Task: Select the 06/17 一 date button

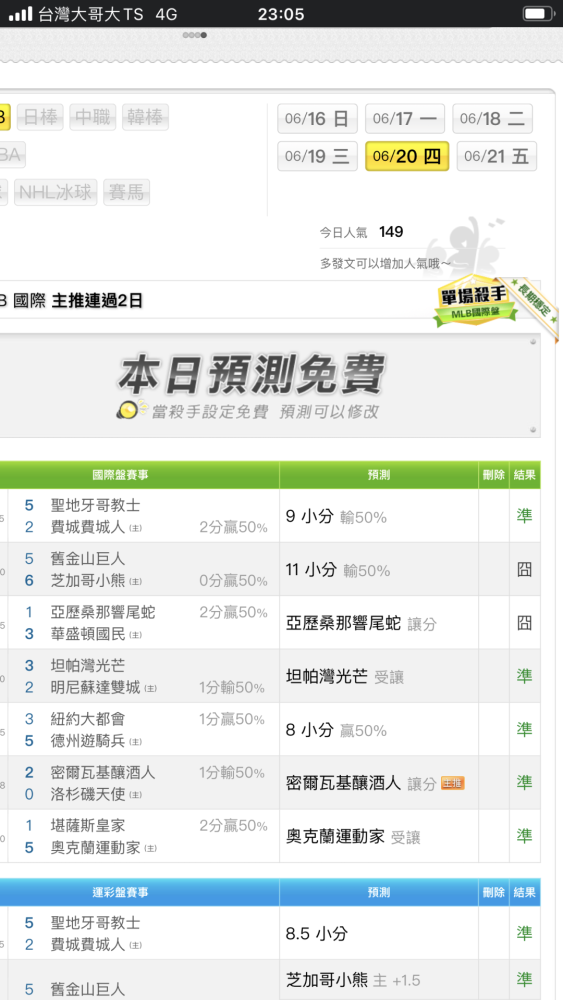Action: (405, 119)
